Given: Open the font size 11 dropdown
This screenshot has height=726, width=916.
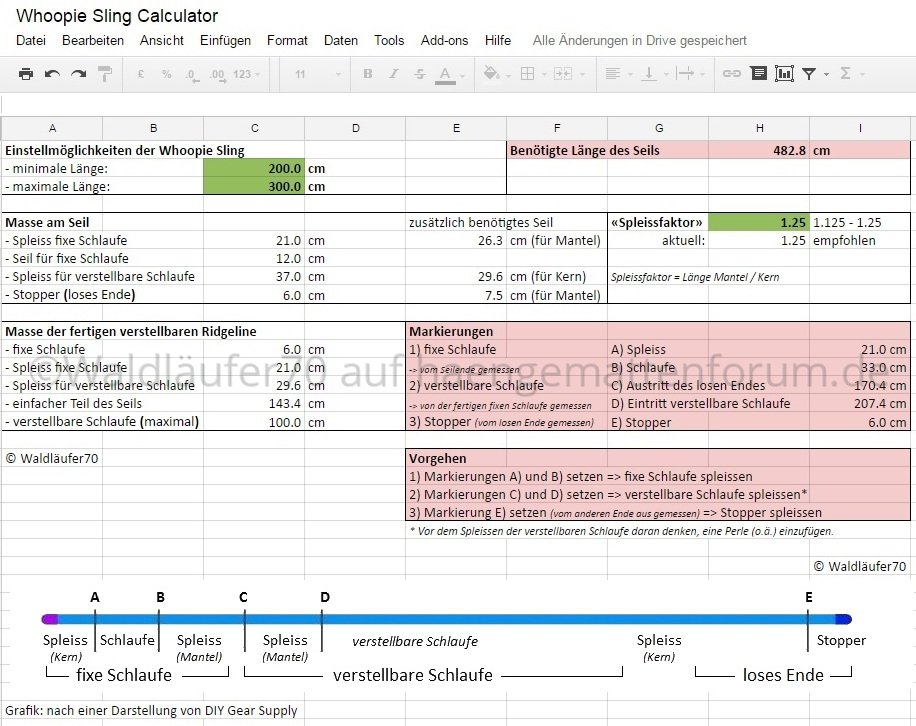Looking at the screenshot, I should pyautogui.click(x=308, y=74).
